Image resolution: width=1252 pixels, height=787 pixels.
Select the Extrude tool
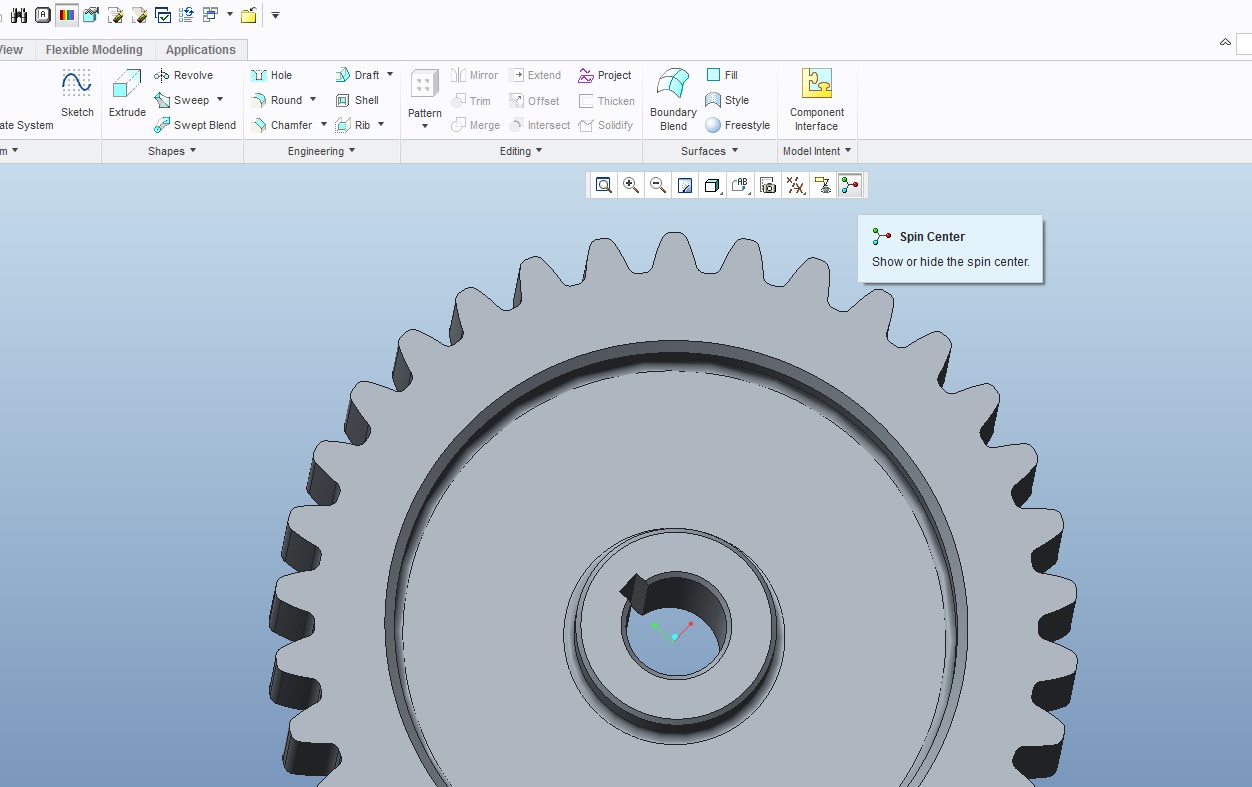[127, 94]
